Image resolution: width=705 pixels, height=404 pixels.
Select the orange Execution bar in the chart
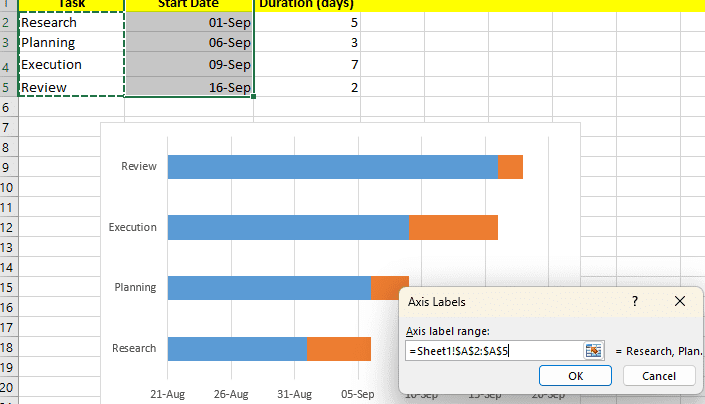[x=453, y=228]
